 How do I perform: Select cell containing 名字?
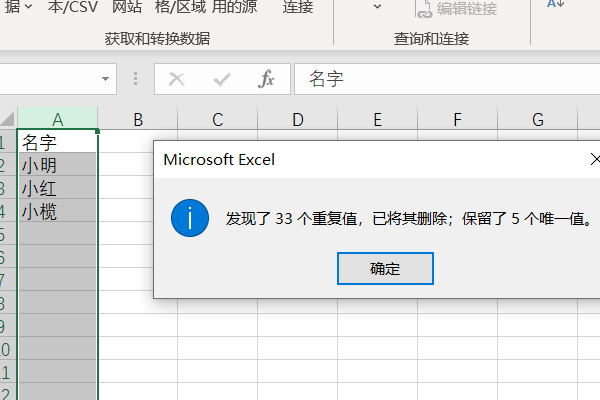click(57, 142)
